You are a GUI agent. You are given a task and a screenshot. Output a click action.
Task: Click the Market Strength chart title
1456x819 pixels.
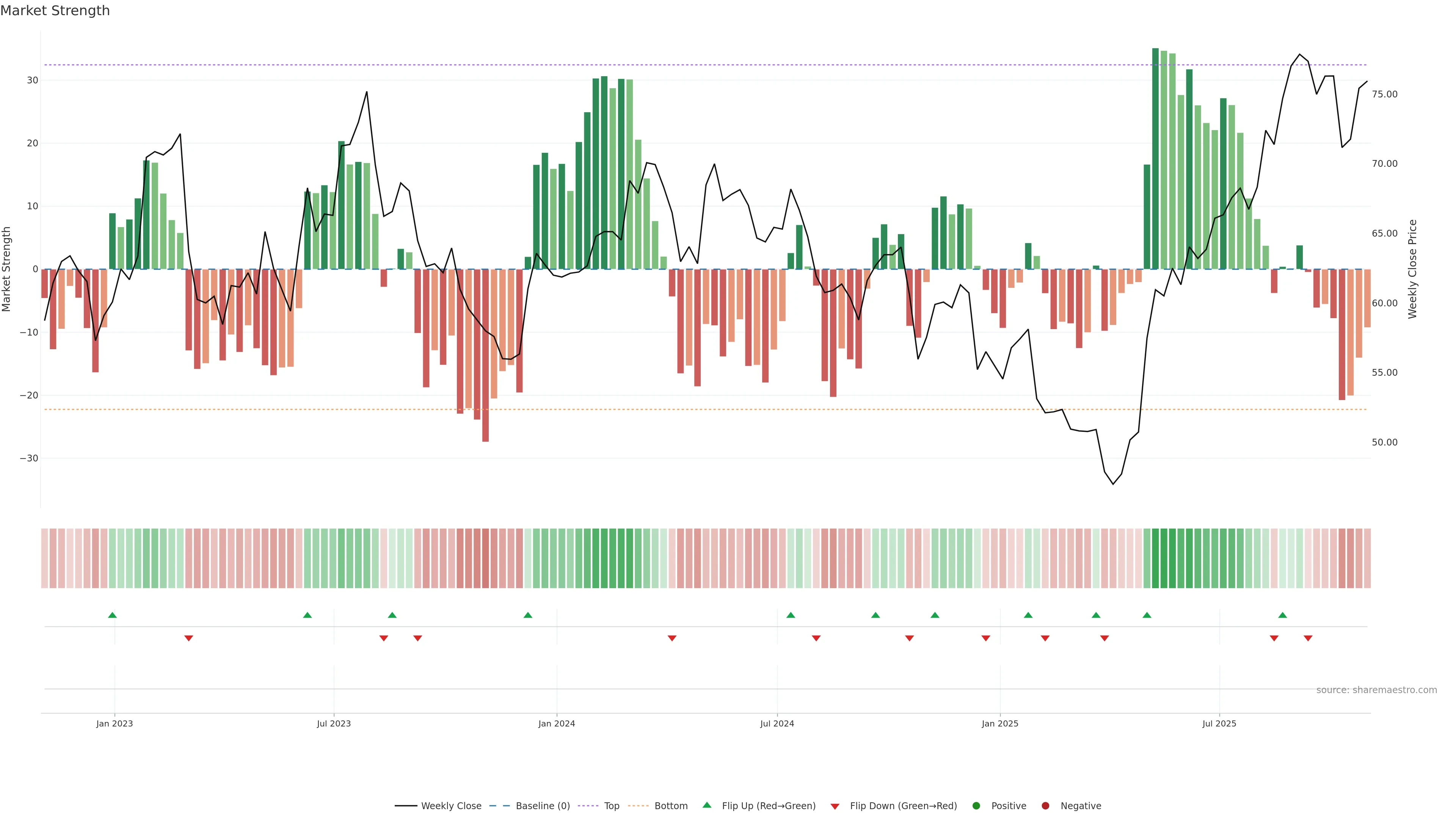tap(55, 11)
